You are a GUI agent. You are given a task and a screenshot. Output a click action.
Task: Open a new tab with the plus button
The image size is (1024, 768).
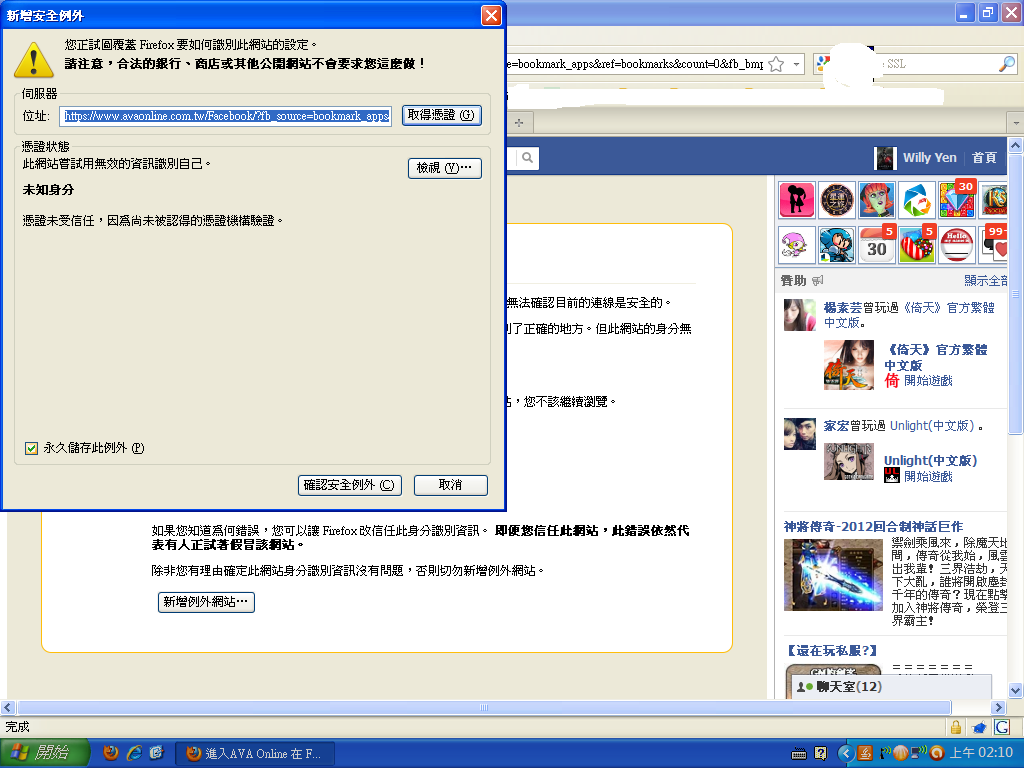coord(519,123)
